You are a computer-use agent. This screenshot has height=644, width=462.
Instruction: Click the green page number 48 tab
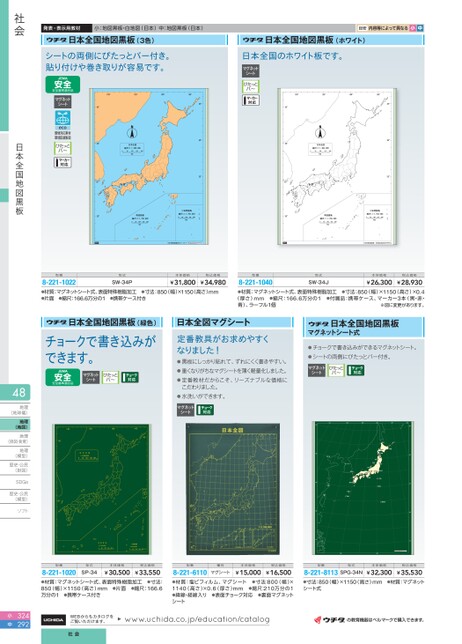15,393
